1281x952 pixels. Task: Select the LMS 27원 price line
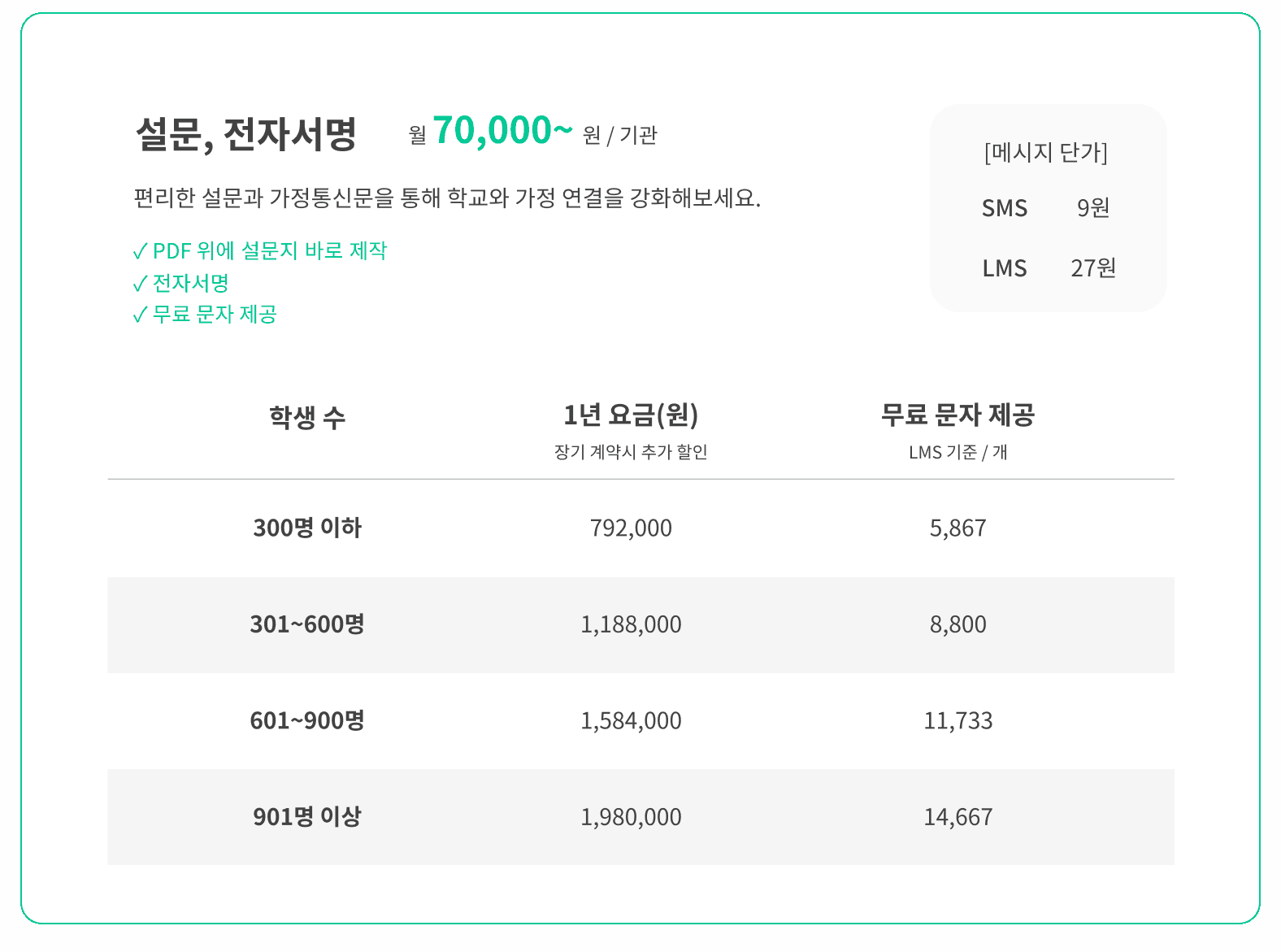[x=1049, y=268]
